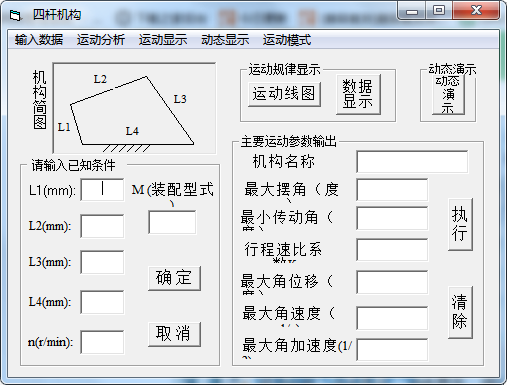This screenshot has width=507, height=385.
Task: Click the 运动规律显示 group title
Action: click(284, 70)
